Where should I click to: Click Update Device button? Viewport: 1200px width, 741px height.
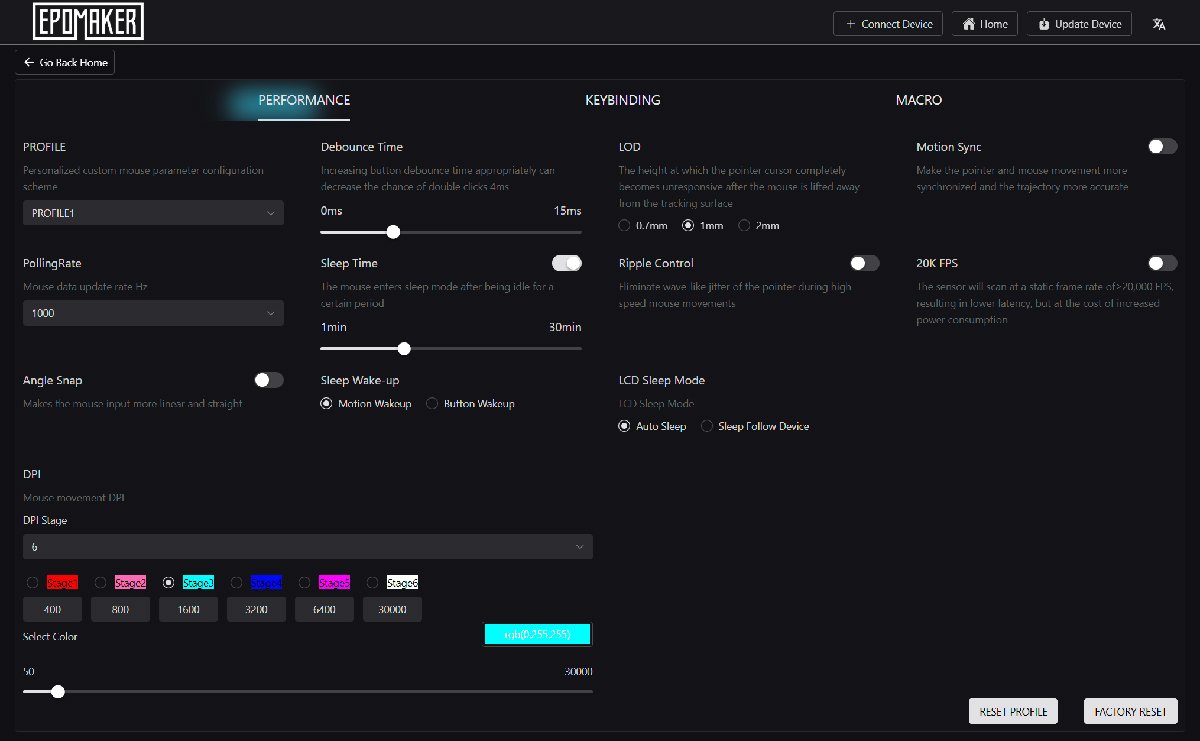1080,24
